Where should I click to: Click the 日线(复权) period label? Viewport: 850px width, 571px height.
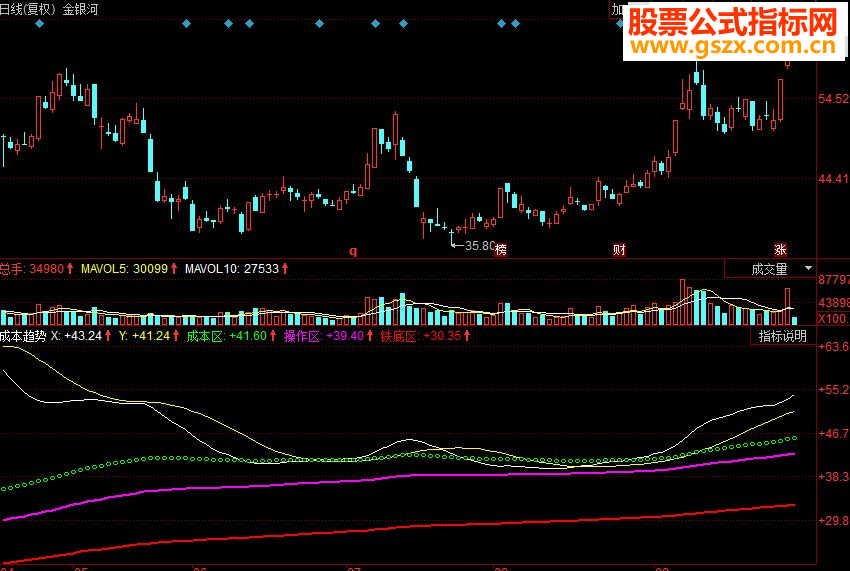(x=28, y=9)
